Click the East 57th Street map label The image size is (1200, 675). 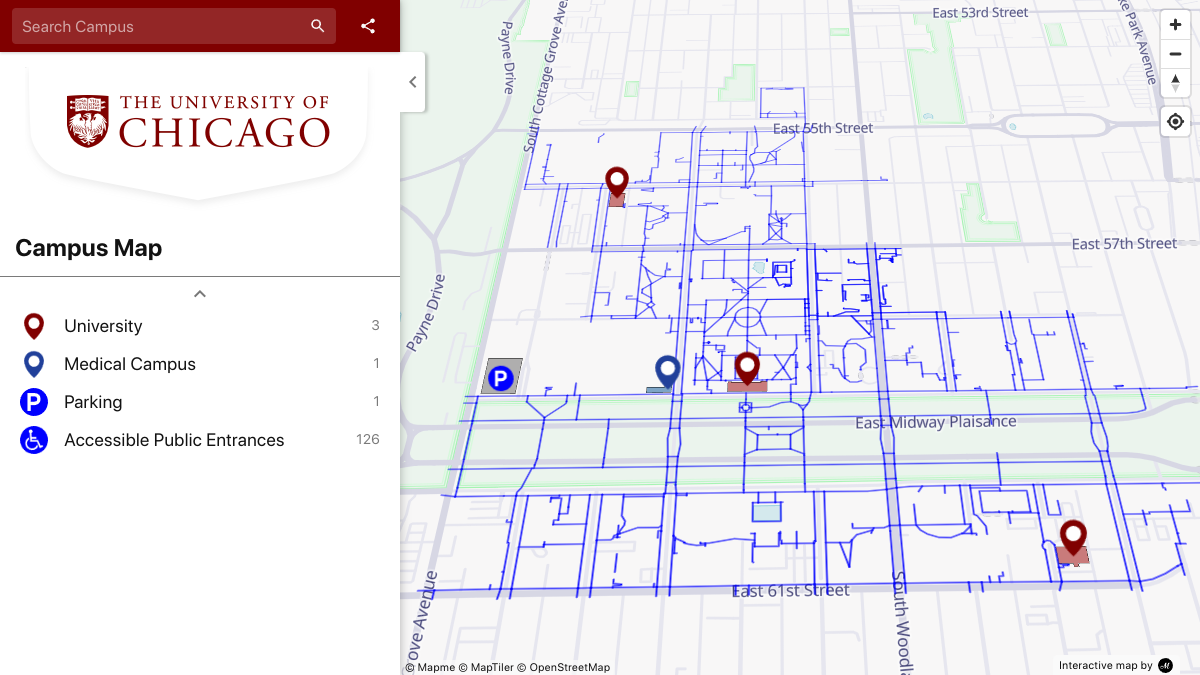[x=1124, y=244]
